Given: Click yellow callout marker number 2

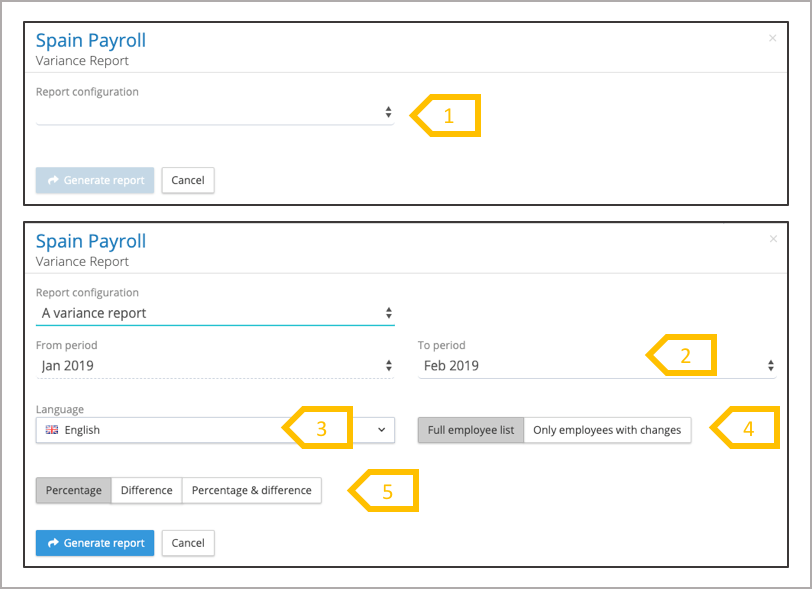Looking at the screenshot, I should tap(684, 355).
